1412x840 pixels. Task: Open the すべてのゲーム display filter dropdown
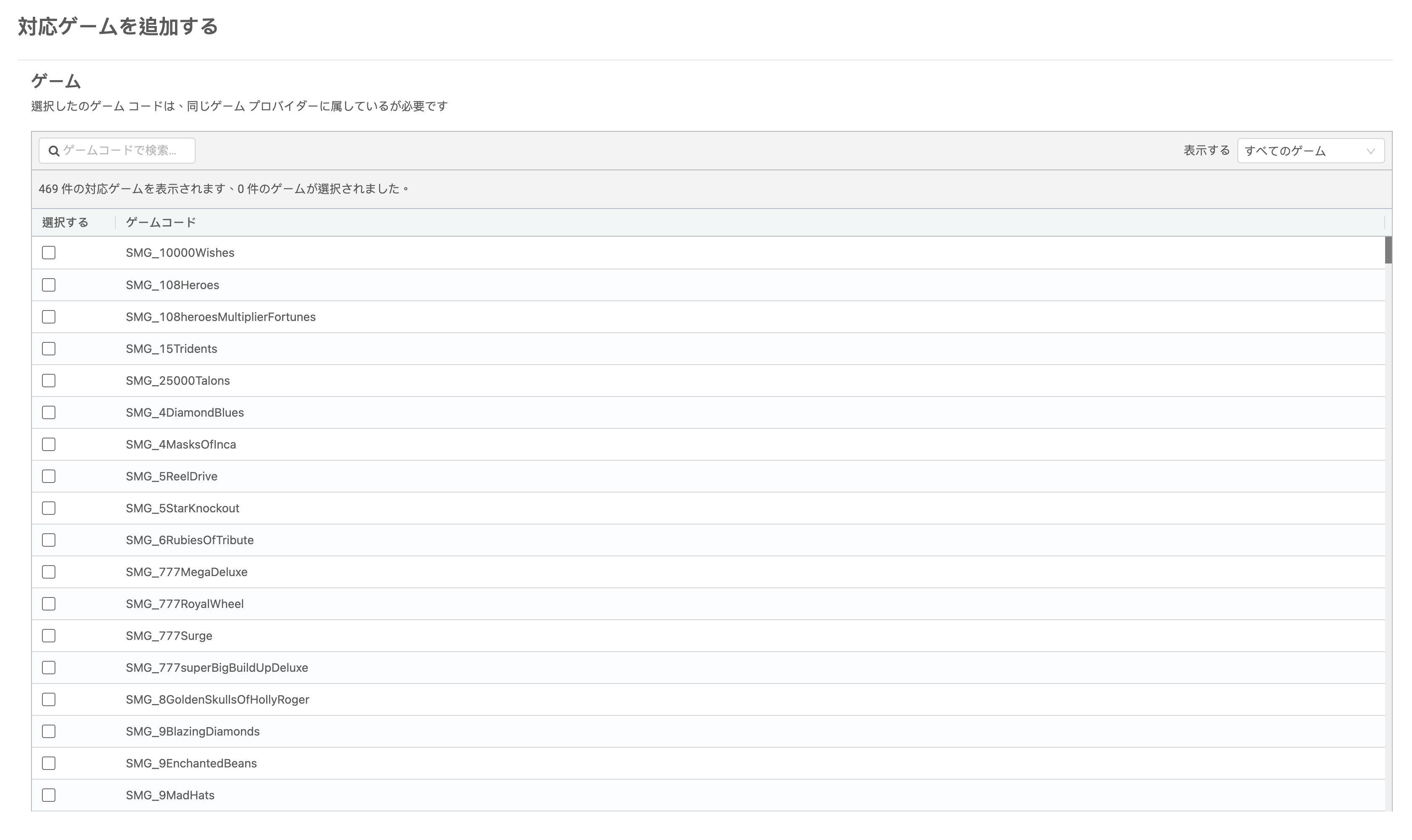1310,151
